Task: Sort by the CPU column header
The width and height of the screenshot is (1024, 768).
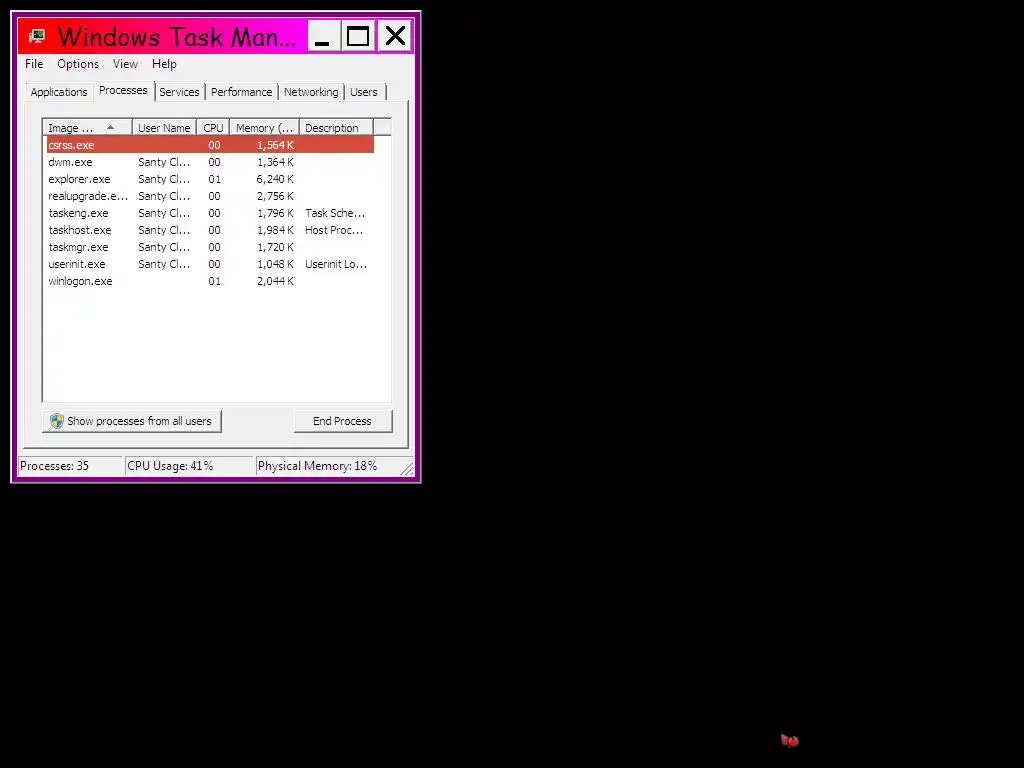Action: click(213, 128)
